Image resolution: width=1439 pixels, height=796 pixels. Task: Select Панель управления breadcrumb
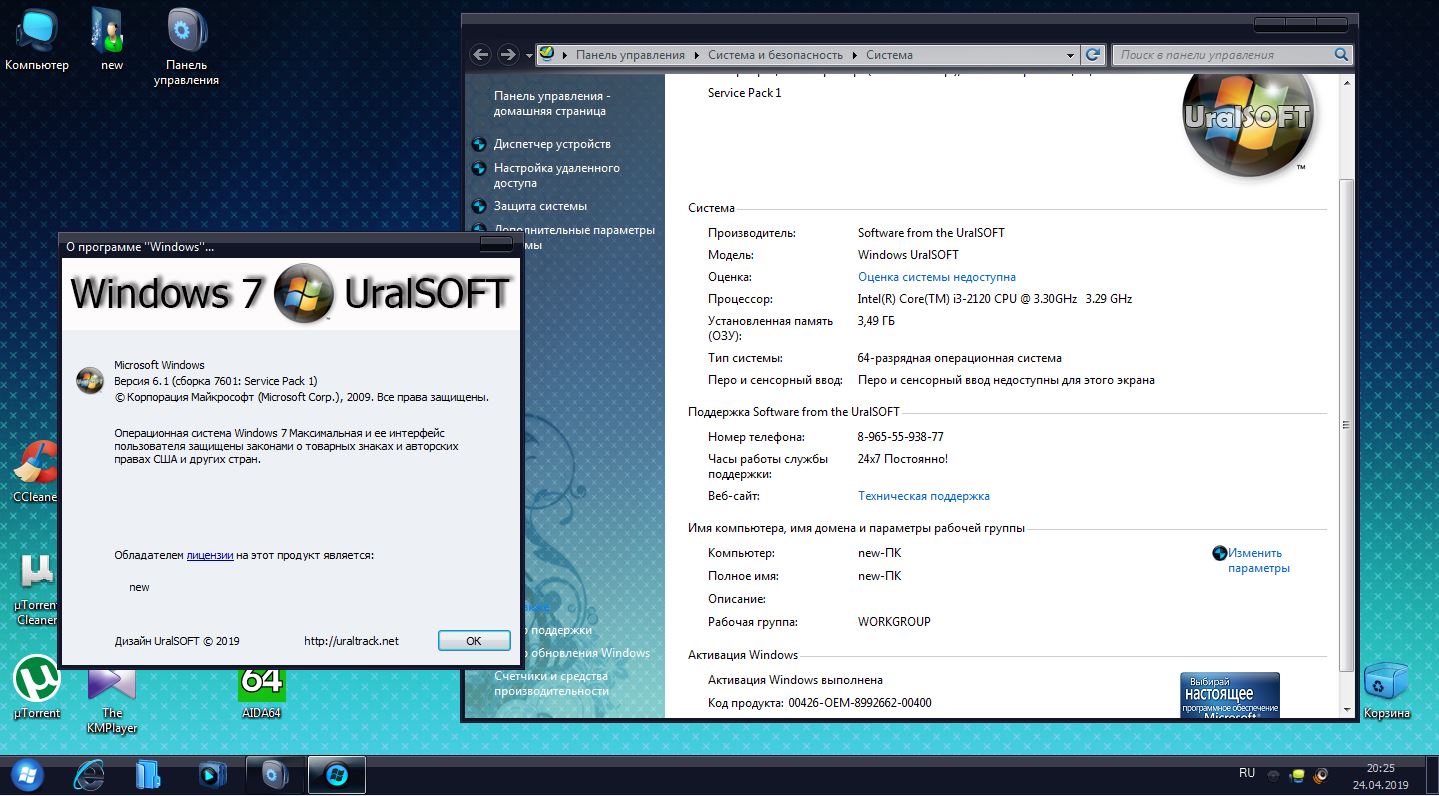point(630,56)
